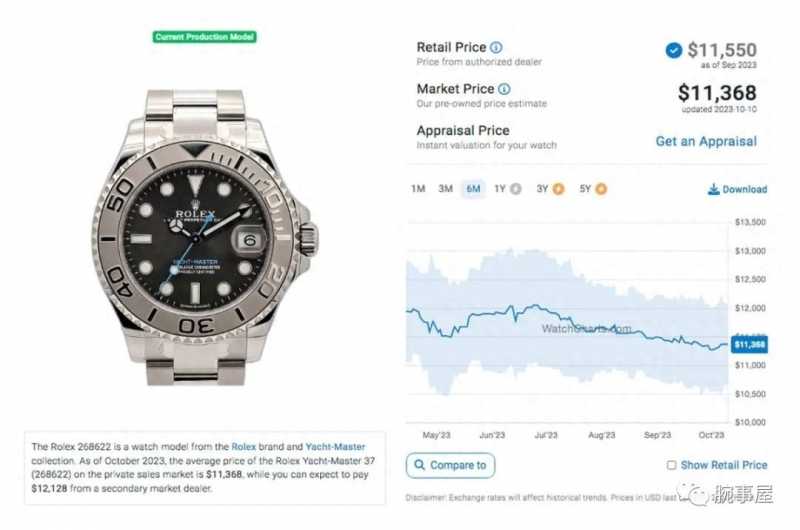The width and height of the screenshot is (800, 530).
Task: Click the premium badge beside 1Y
Action: pyautogui.click(x=516, y=189)
